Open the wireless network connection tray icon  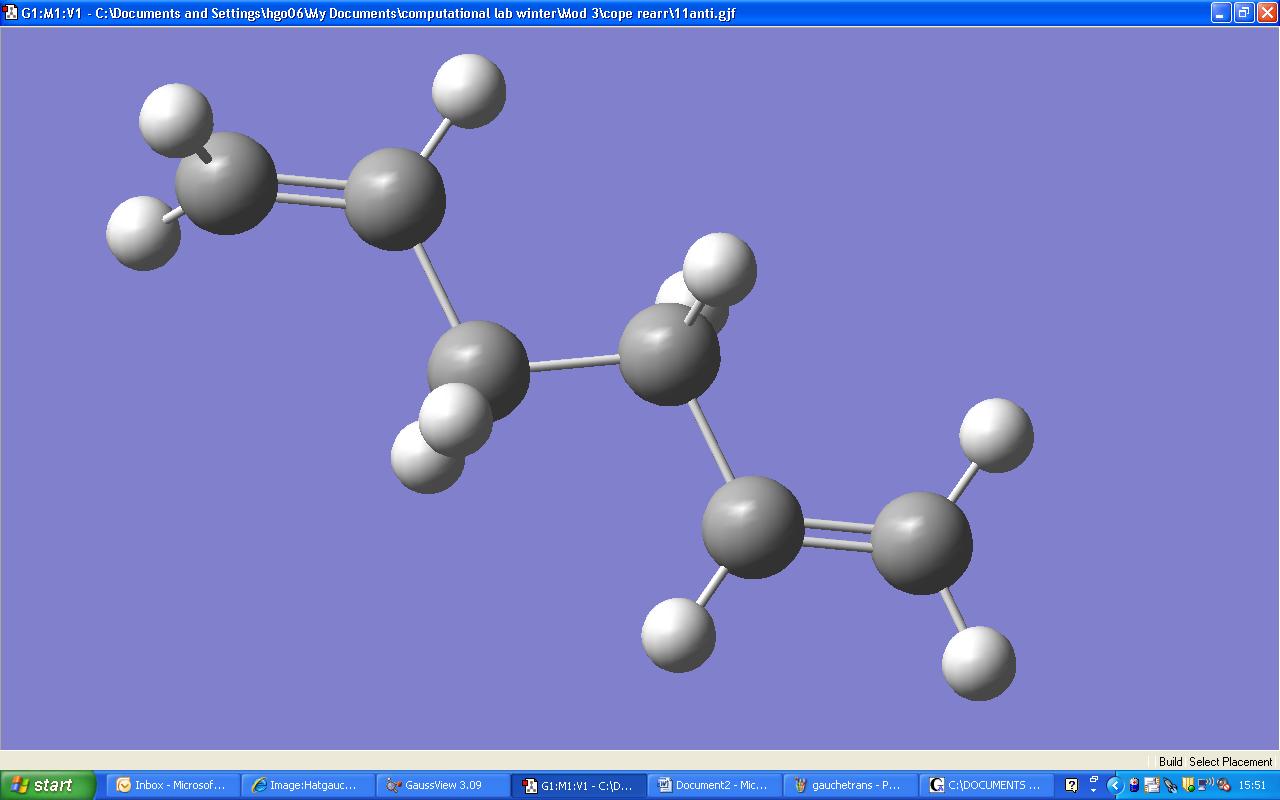coord(1205,785)
